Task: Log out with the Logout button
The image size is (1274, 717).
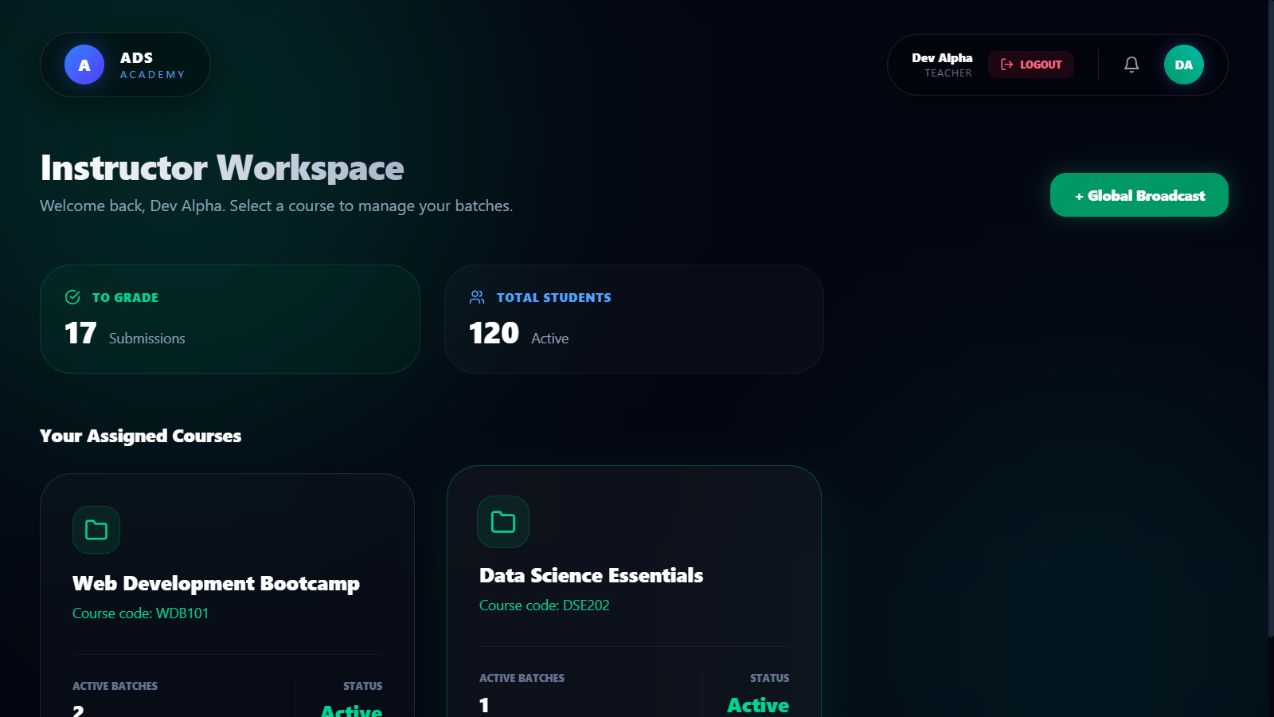Action: point(1031,65)
